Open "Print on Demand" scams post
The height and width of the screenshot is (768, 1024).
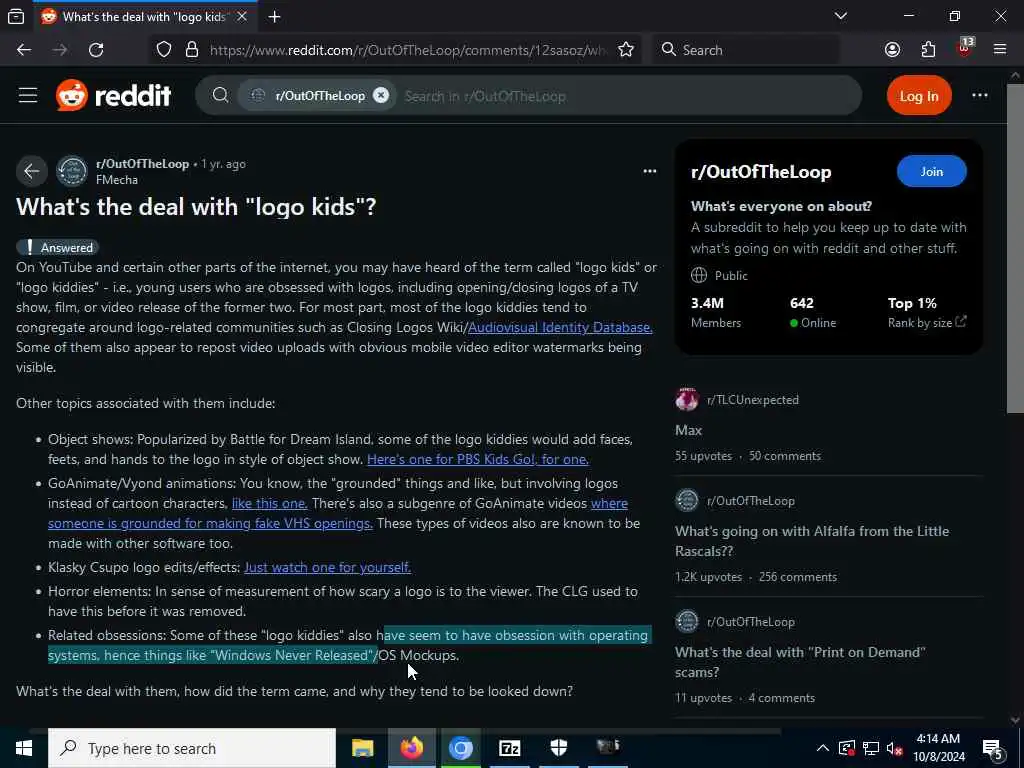[x=800, y=662]
